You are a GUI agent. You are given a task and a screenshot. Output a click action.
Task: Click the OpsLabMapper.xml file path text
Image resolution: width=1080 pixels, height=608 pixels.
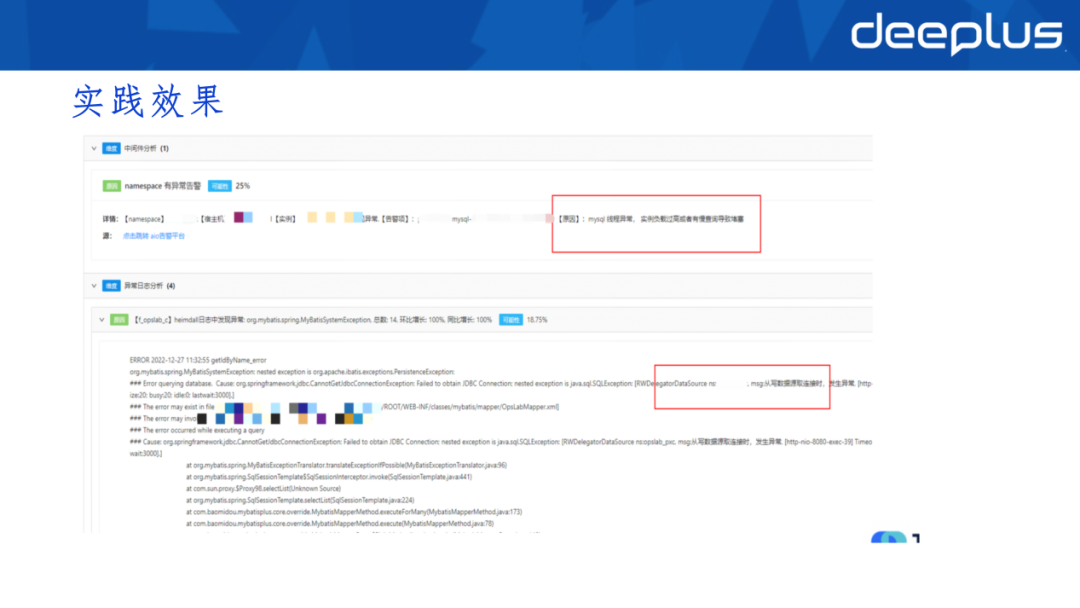pos(470,407)
